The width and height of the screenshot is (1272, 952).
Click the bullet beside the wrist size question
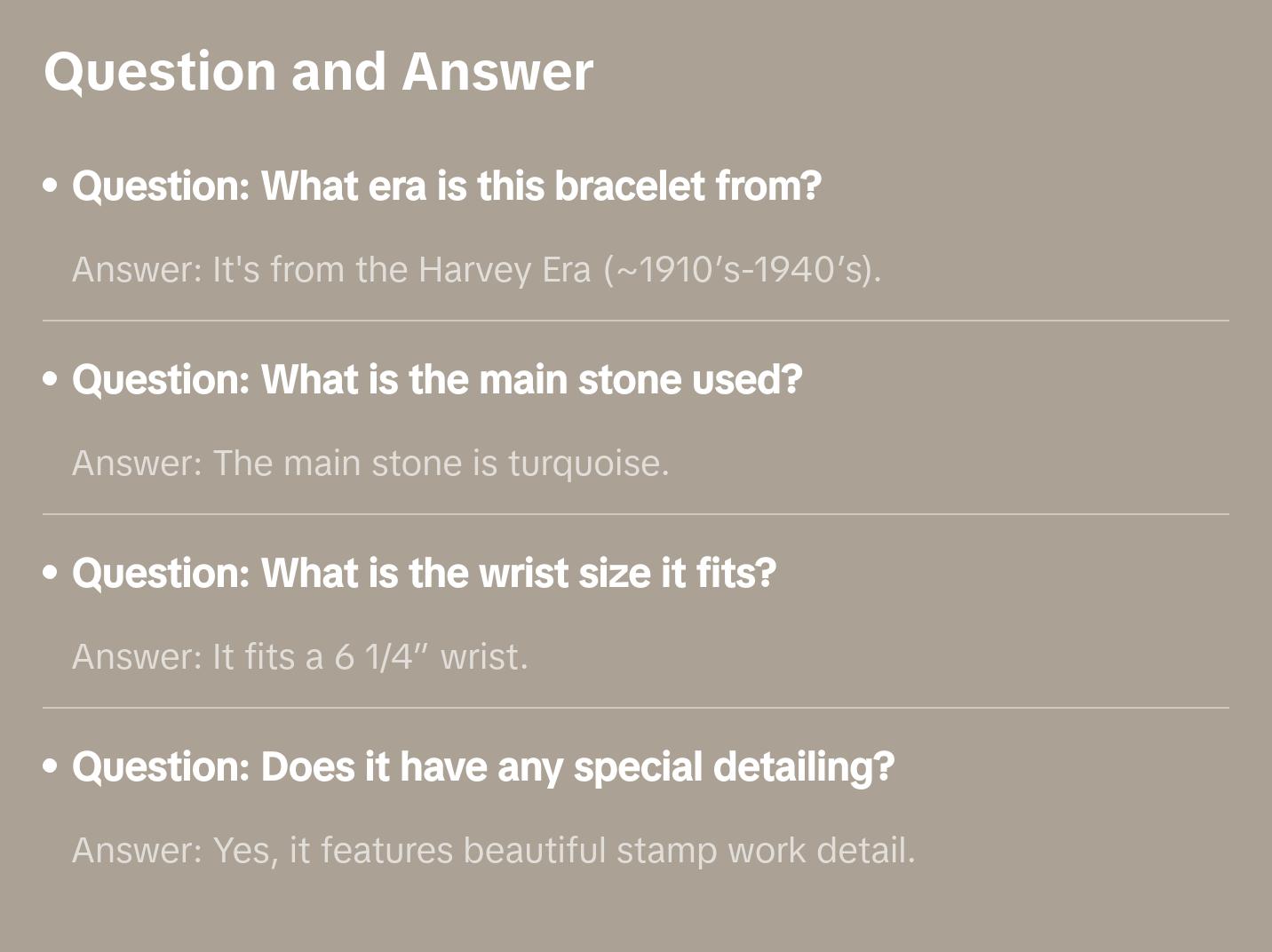pos(51,573)
